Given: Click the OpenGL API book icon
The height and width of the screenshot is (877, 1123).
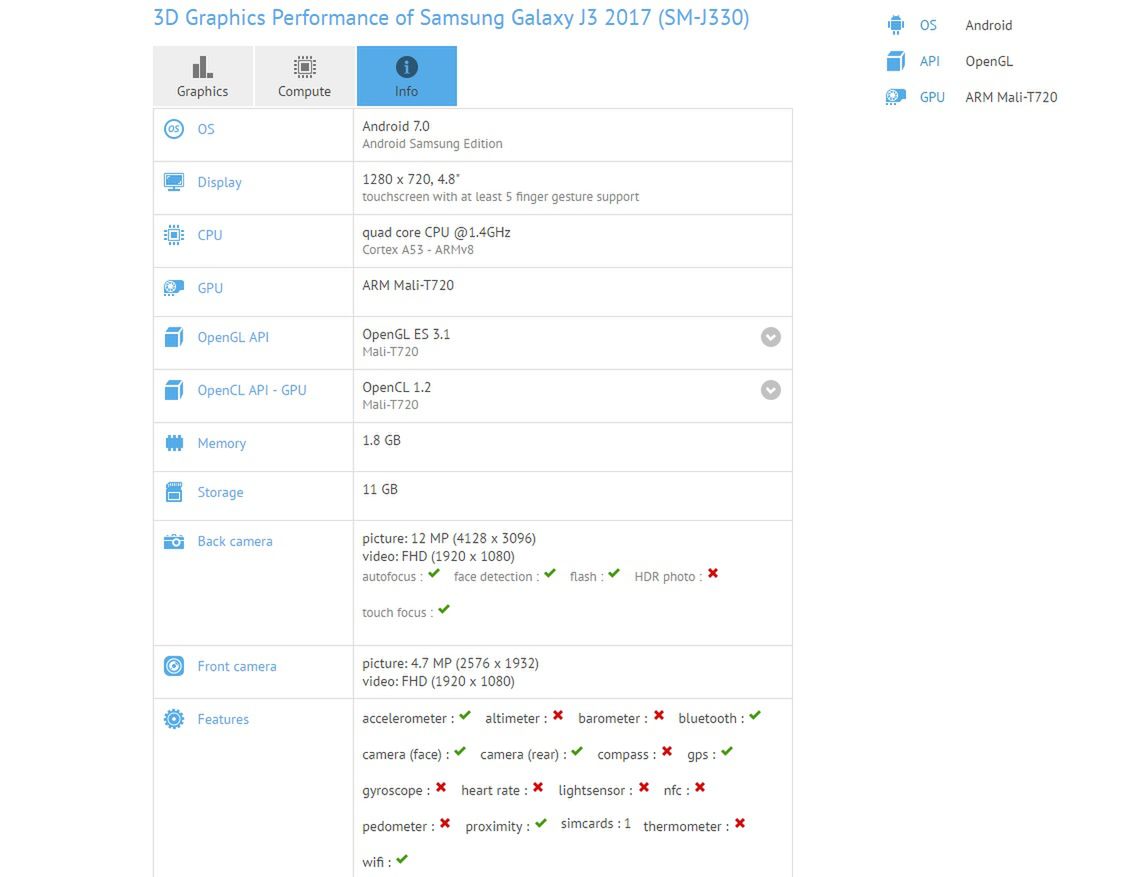Looking at the screenshot, I should 173,337.
